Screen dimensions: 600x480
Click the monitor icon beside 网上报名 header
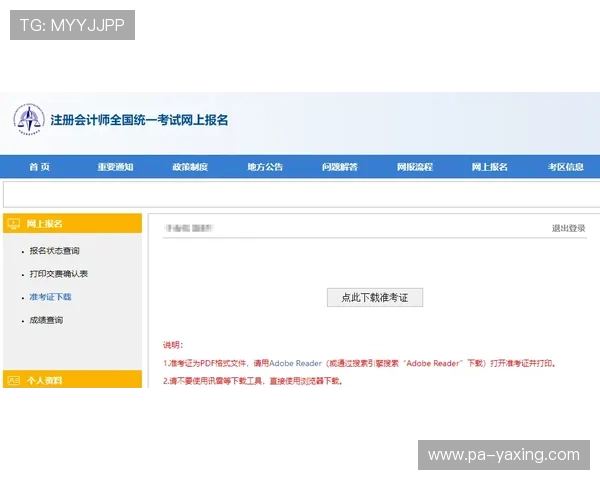(x=14, y=224)
